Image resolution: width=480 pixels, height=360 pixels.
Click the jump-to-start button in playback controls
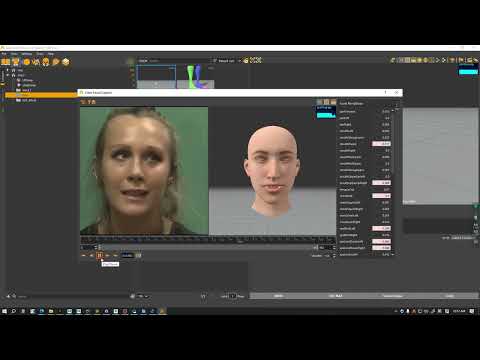[83, 256]
